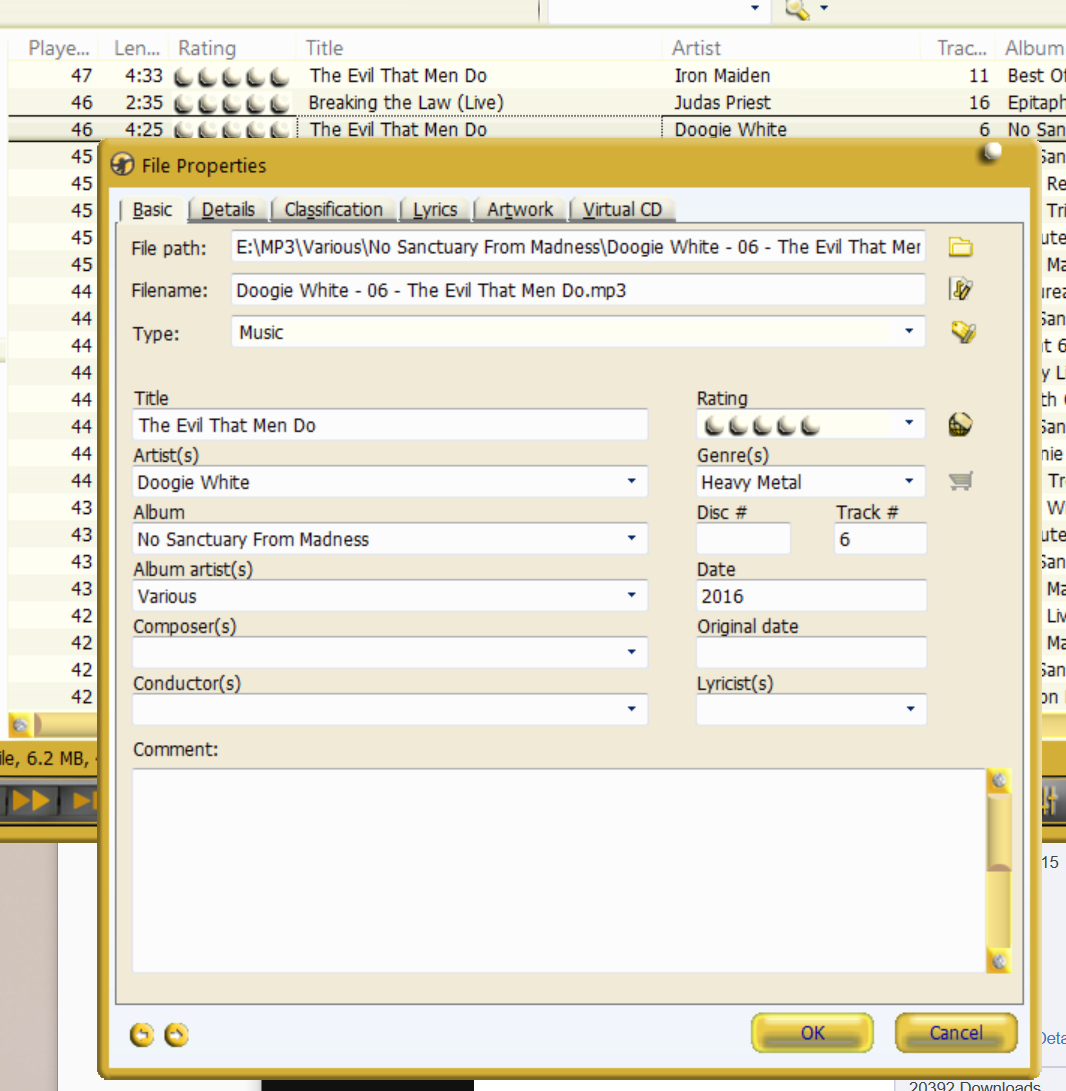Click the Track # field

coord(880,539)
